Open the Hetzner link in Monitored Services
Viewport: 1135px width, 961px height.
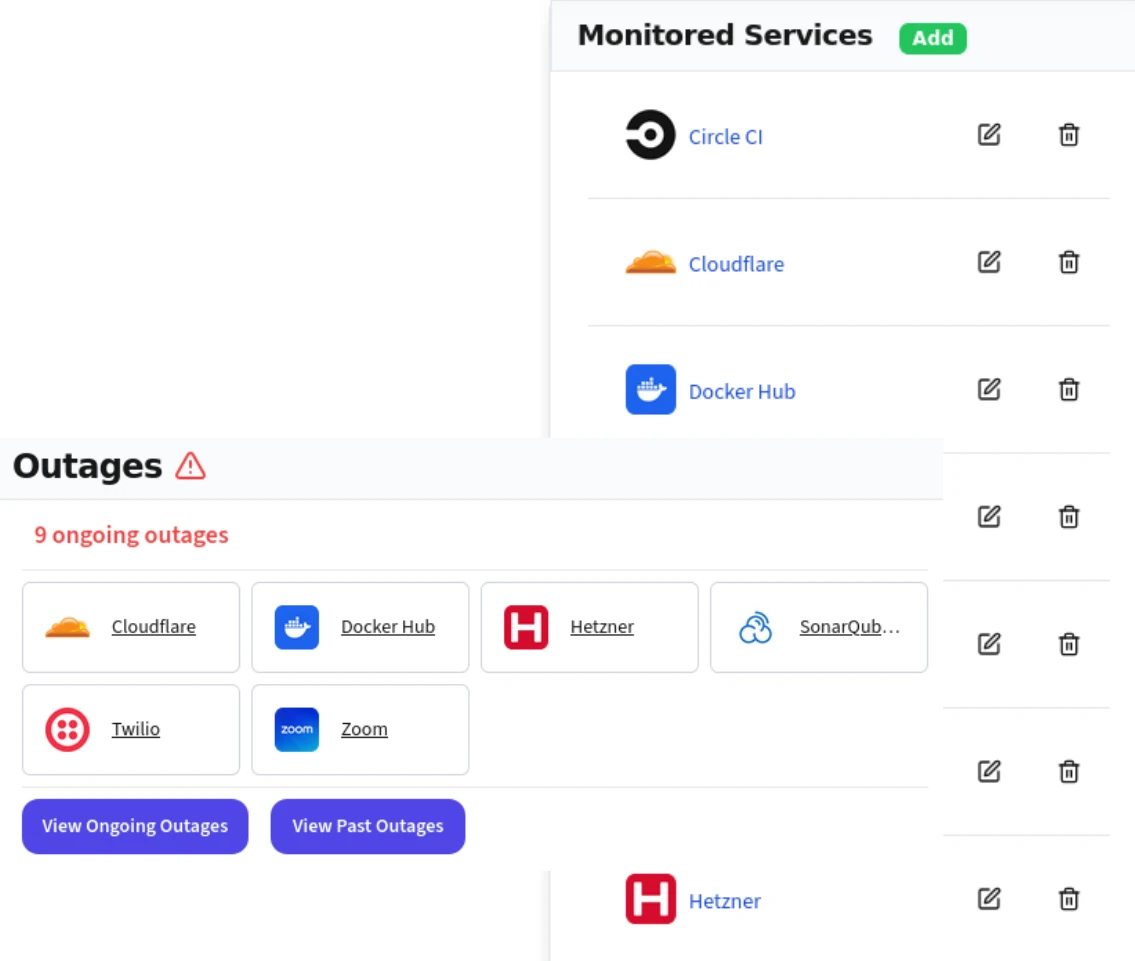725,901
